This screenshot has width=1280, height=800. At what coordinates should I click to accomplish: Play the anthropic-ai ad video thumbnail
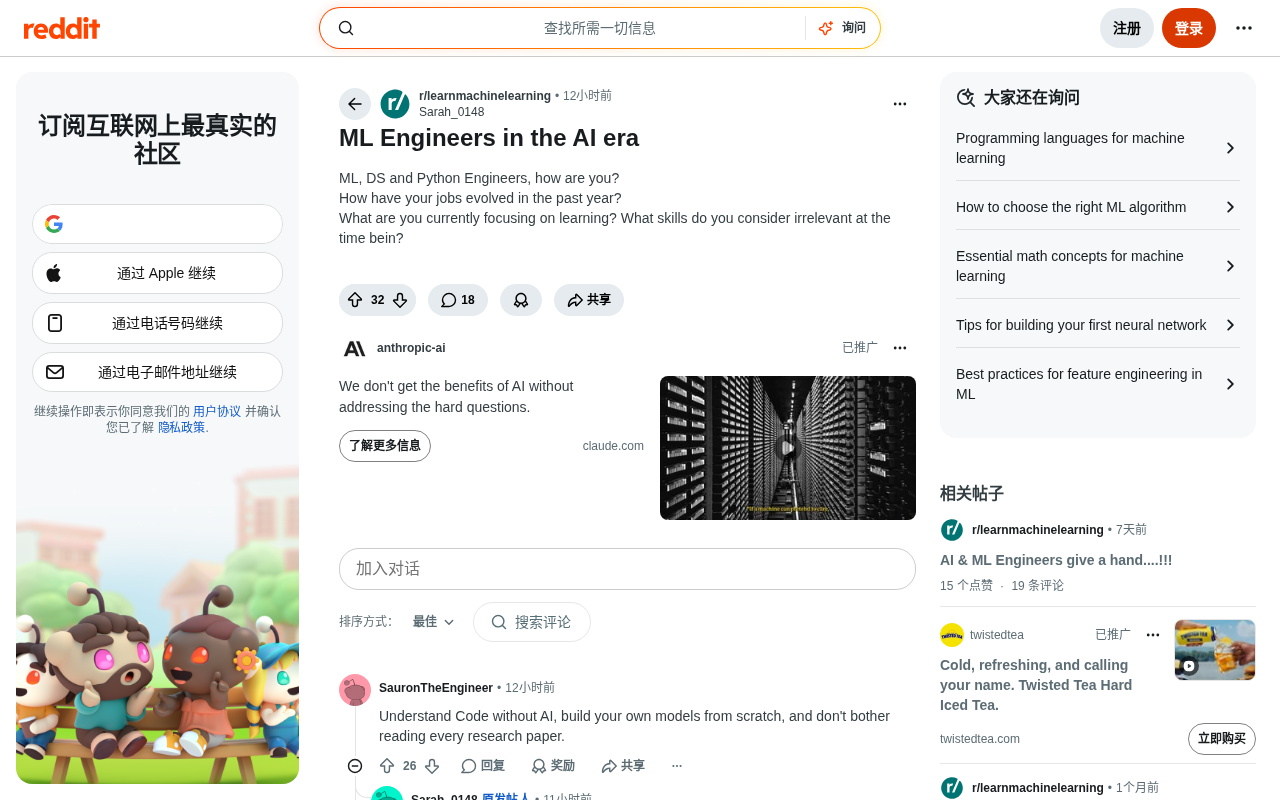point(788,448)
